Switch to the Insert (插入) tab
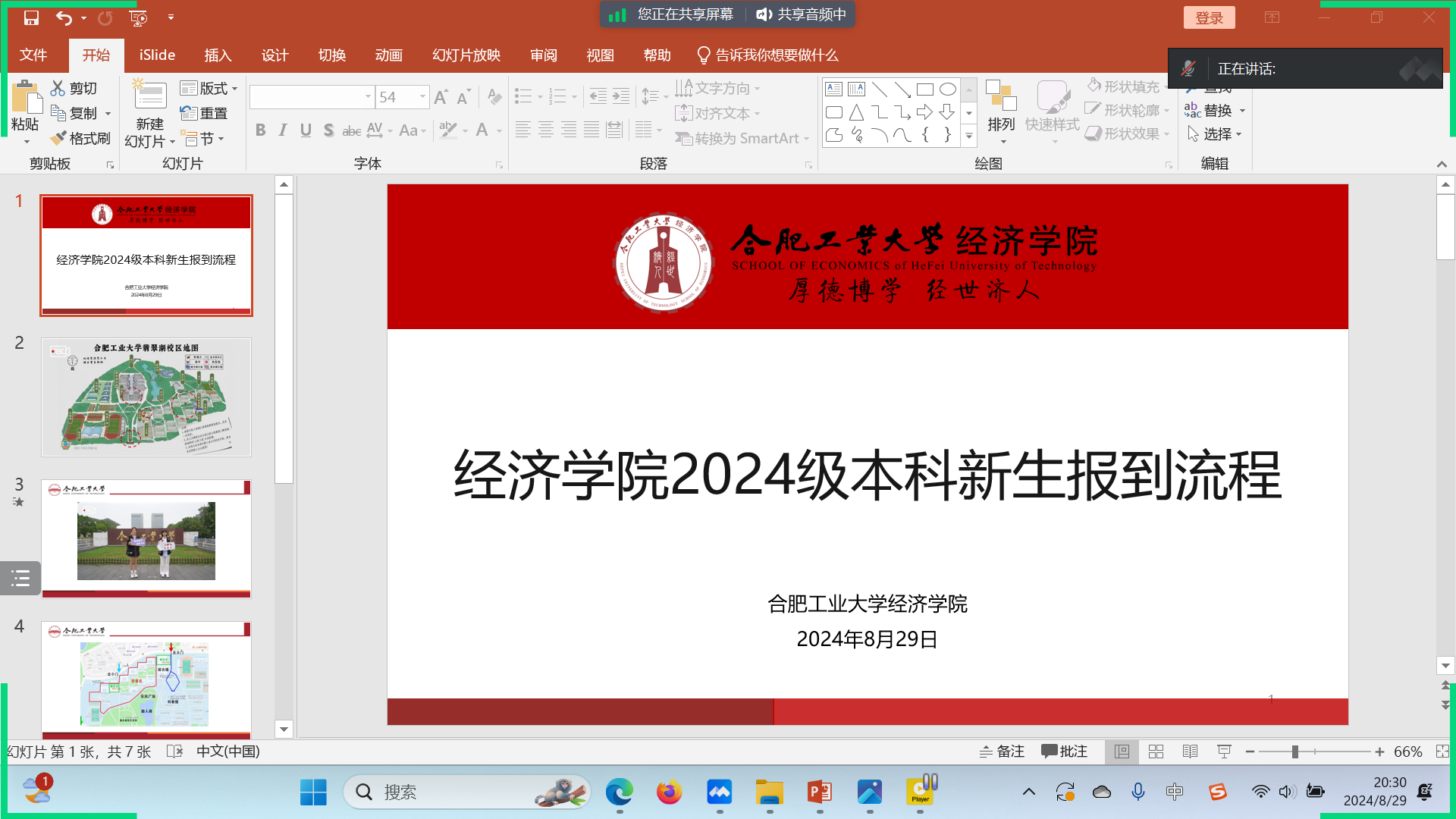The height and width of the screenshot is (819, 1456). tap(218, 55)
